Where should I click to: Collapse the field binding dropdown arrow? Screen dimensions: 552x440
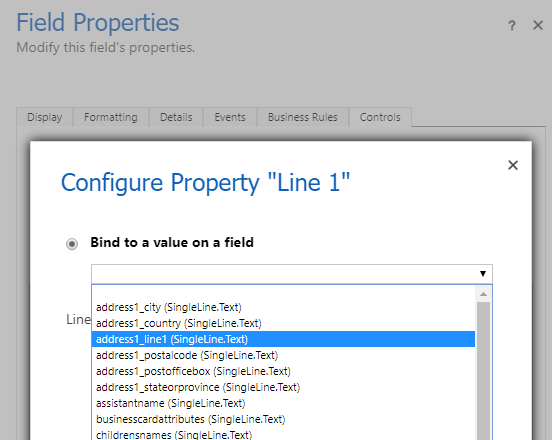coord(483,274)
